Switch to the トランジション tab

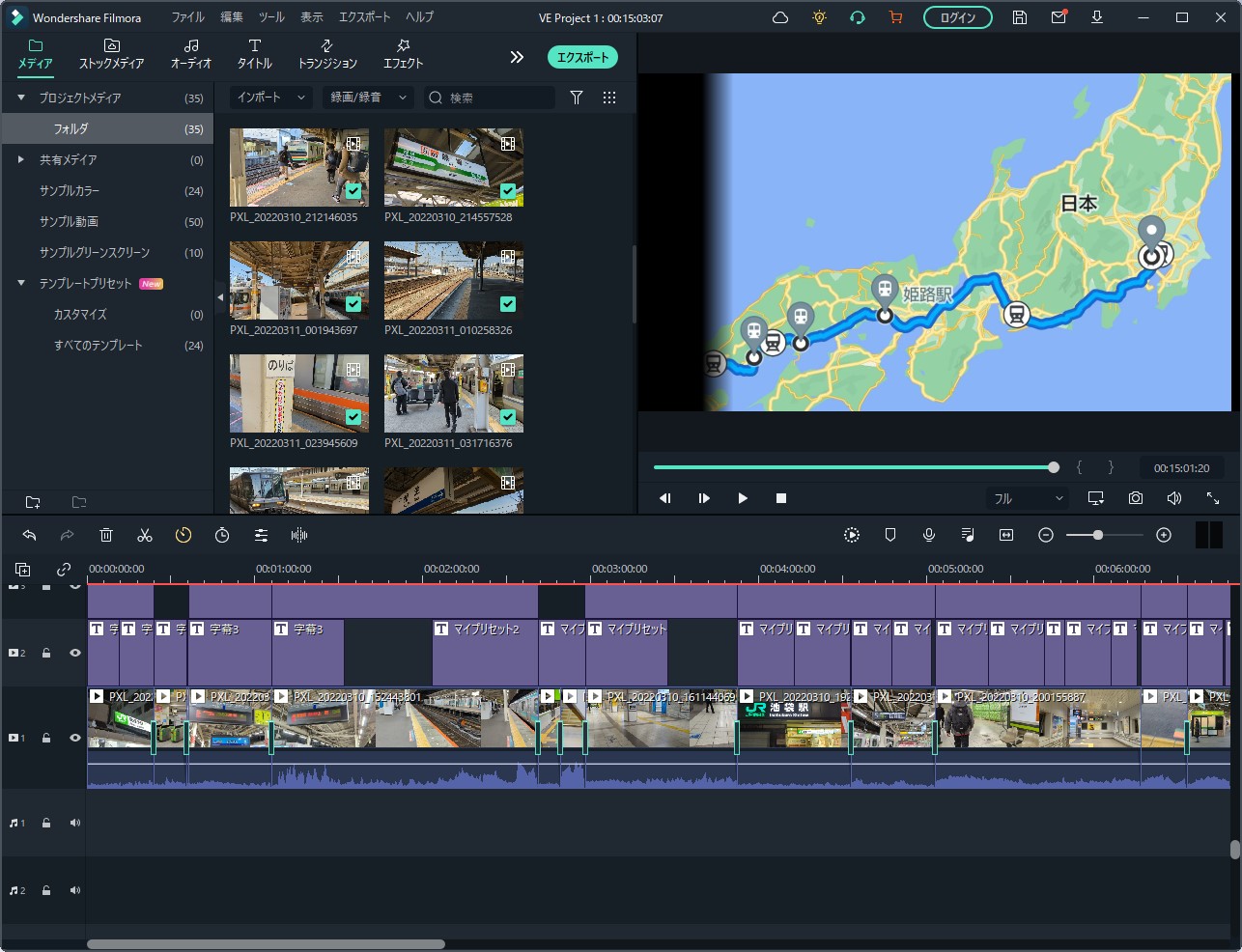tap(327, 54)
